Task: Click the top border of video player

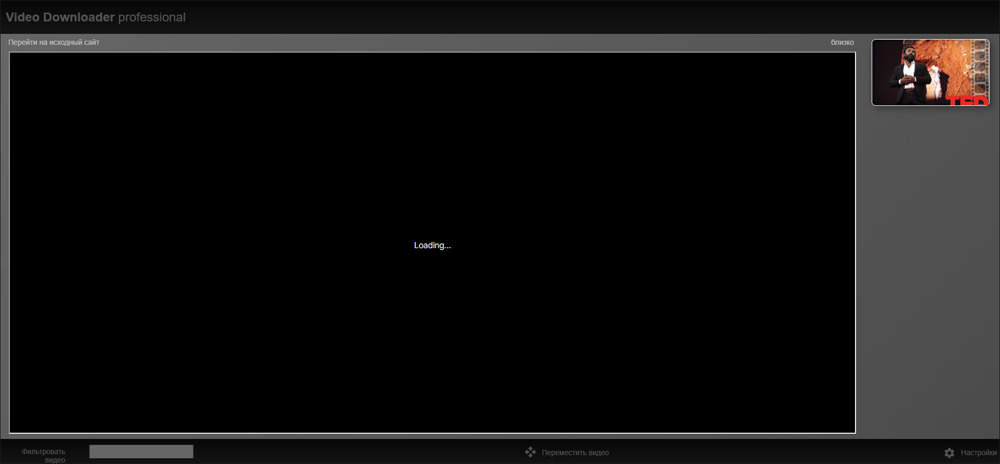Action: (x=432, y=52)
